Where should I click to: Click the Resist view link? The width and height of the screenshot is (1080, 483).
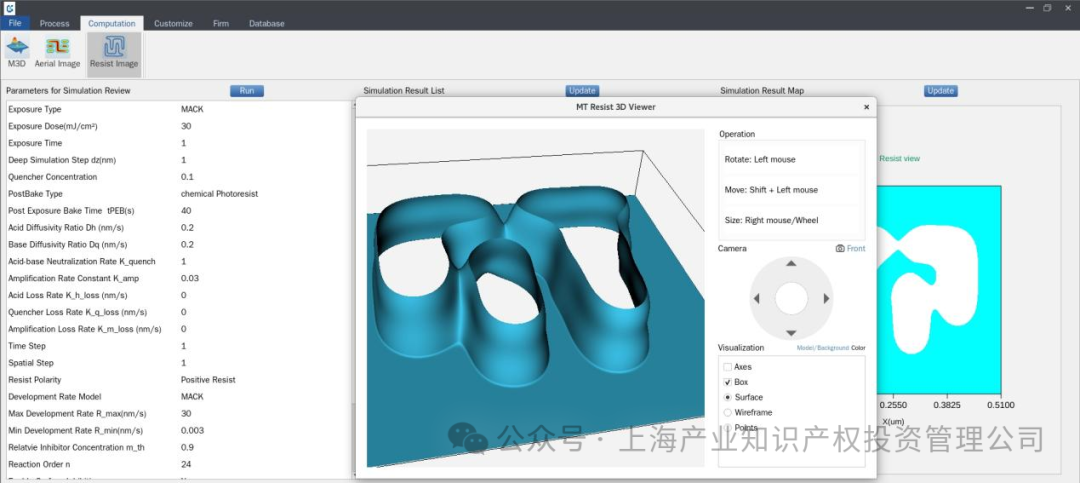pyautogui.click(x=899, y=158)
